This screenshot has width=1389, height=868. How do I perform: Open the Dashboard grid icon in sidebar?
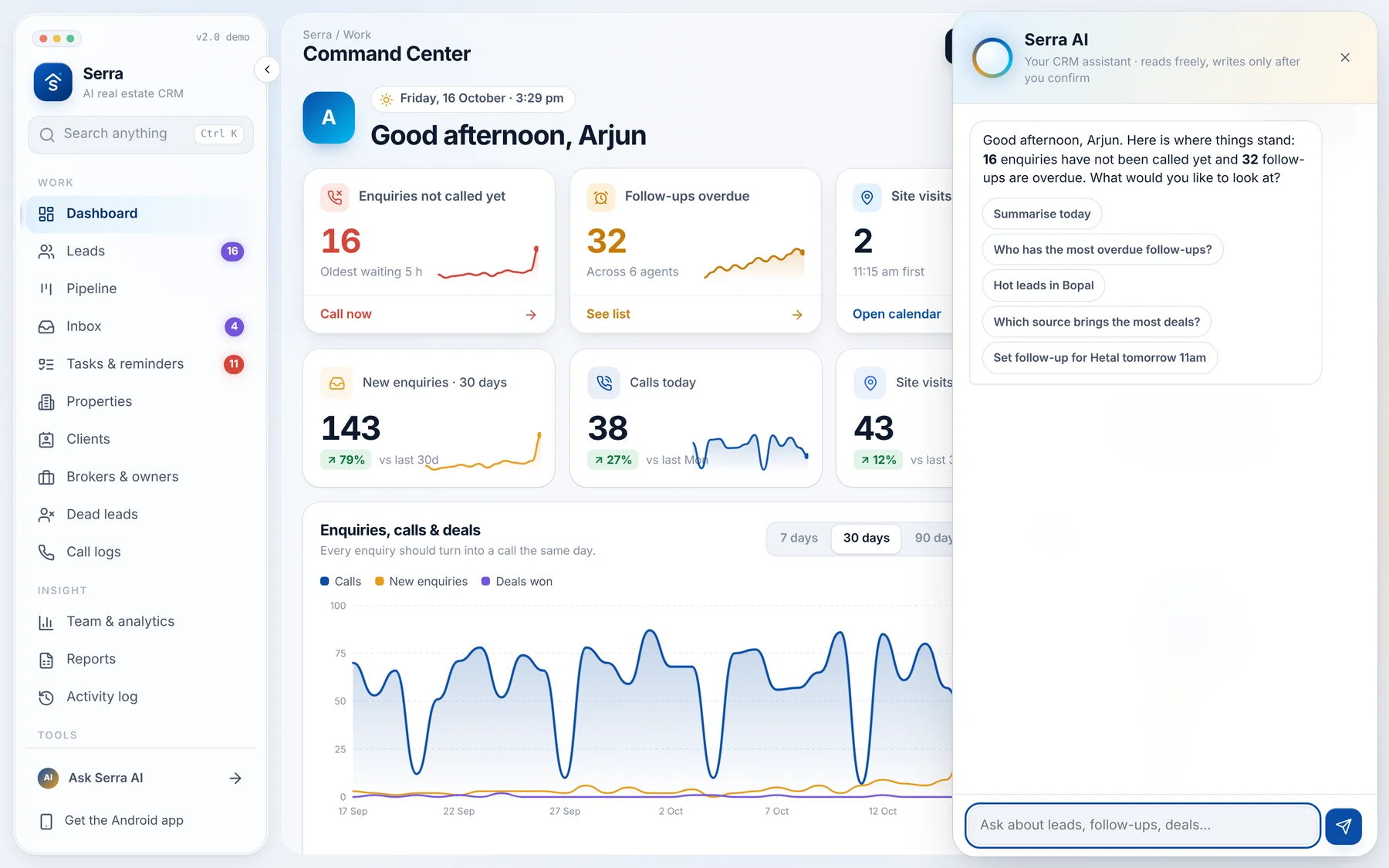point(46,214)
